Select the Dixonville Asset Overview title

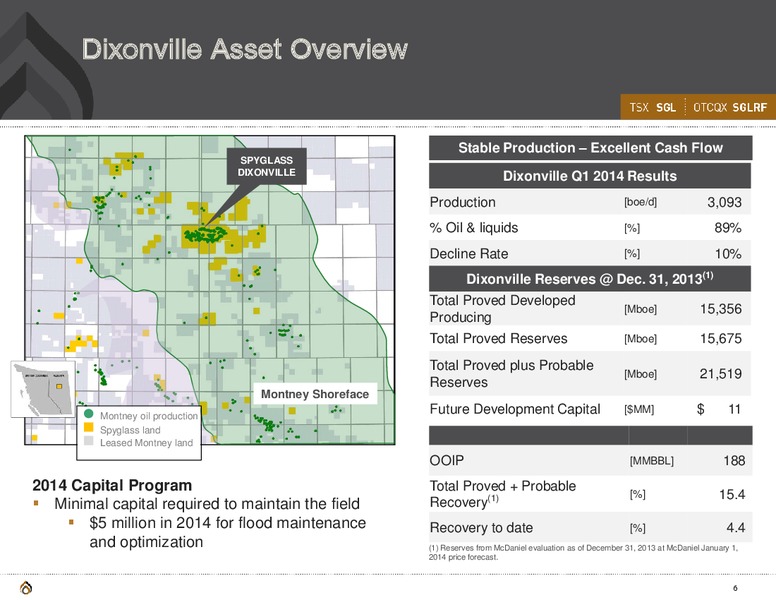[245, 49]
